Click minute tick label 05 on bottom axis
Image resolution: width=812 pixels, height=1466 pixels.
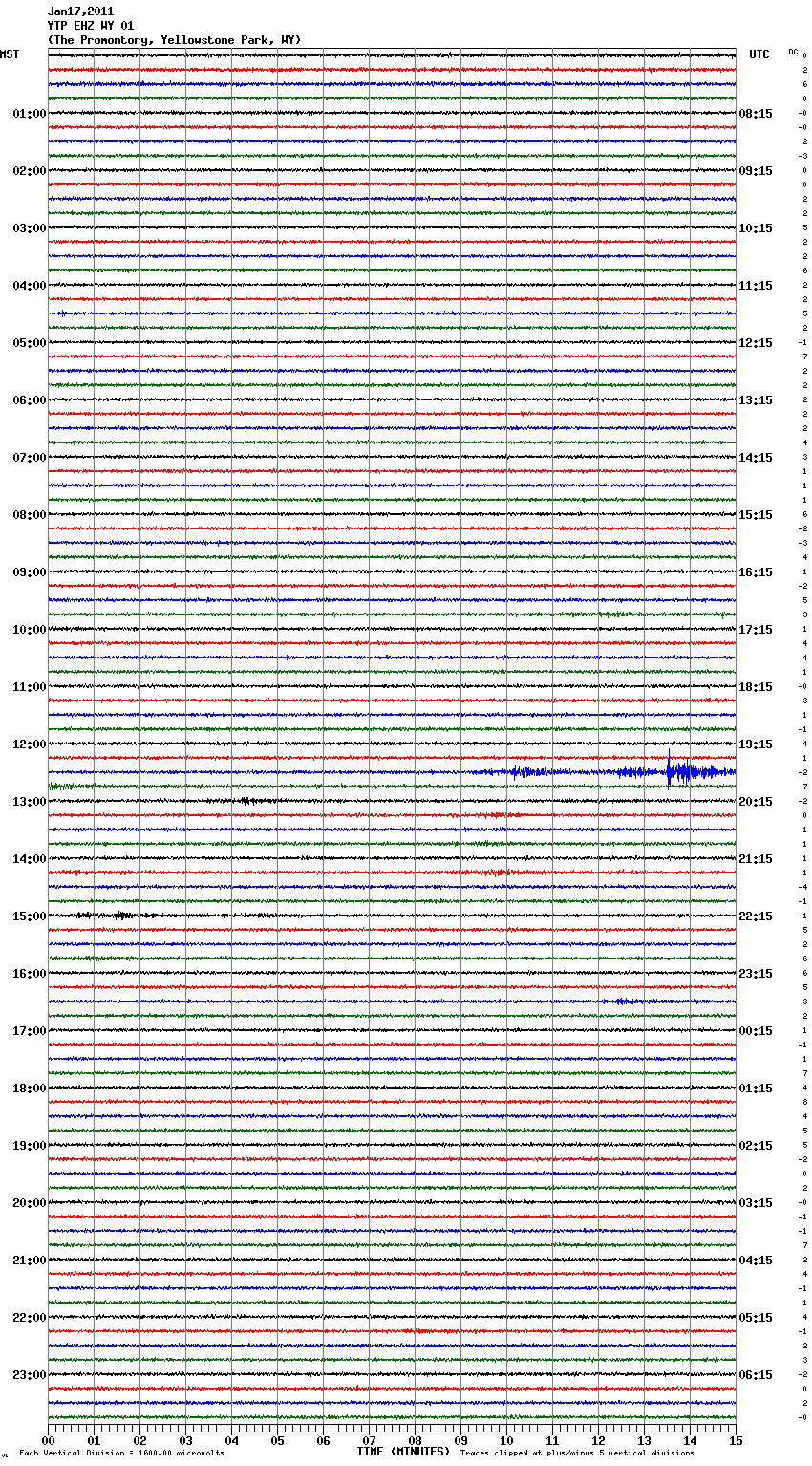(277, 1440)
